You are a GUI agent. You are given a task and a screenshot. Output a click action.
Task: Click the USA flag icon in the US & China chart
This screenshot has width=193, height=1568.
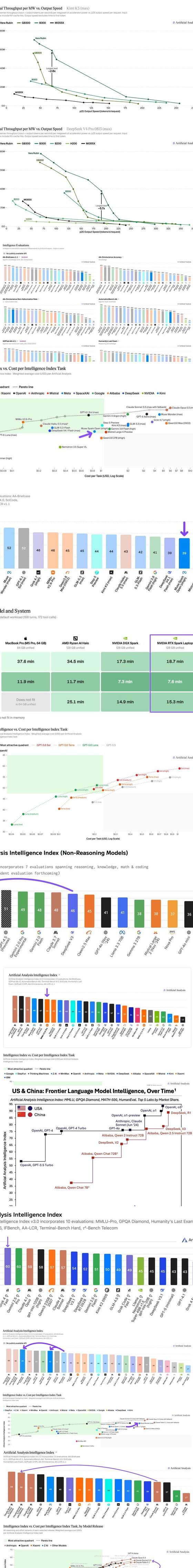tap(22, 1108)
